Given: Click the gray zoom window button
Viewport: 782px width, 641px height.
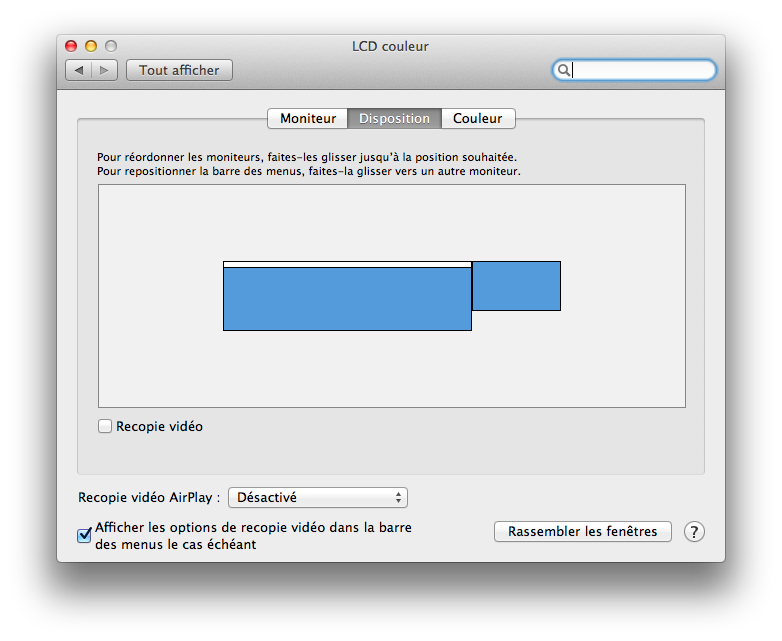Looking at the screenshot, I should pos(111,46).
